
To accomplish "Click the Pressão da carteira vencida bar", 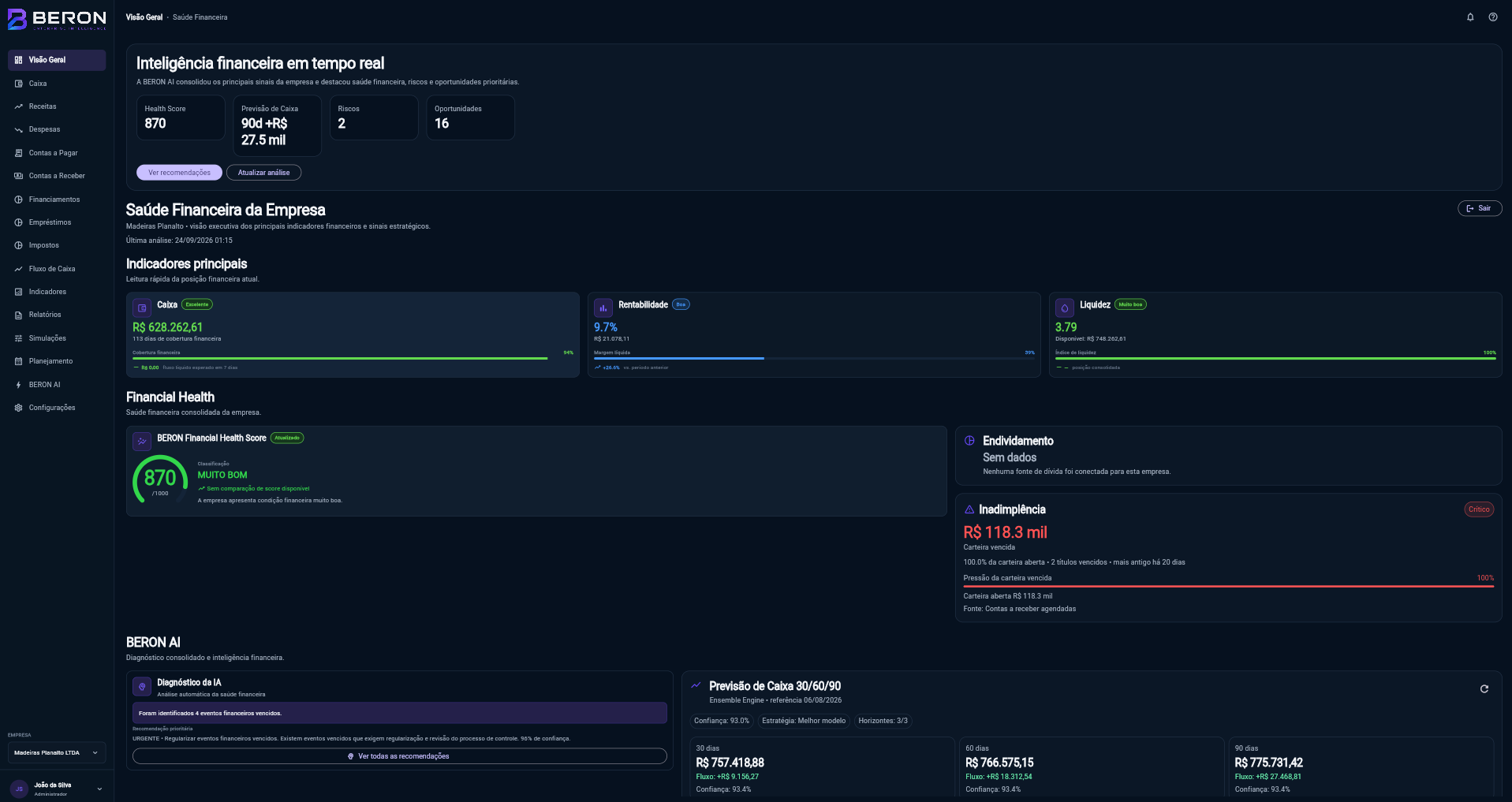I will tap(1229, 586).
